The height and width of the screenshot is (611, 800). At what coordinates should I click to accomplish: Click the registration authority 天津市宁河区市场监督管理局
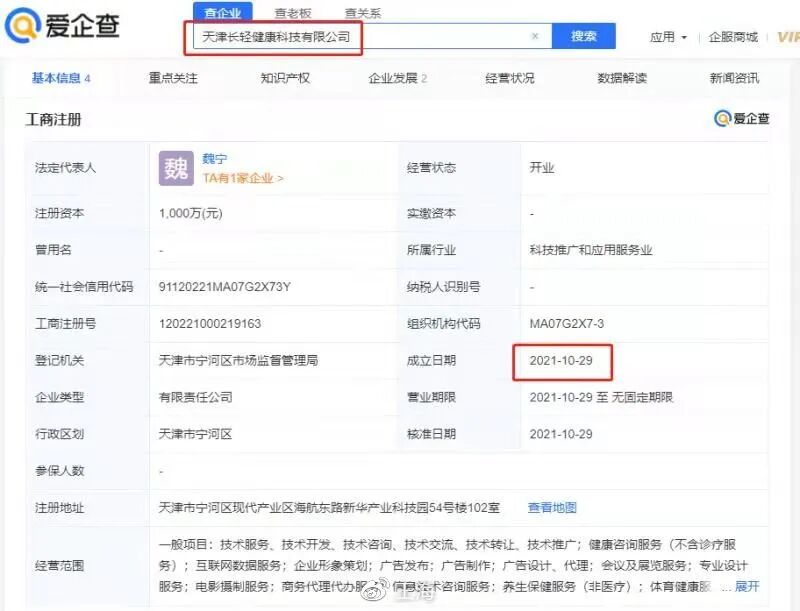(238, 361)
